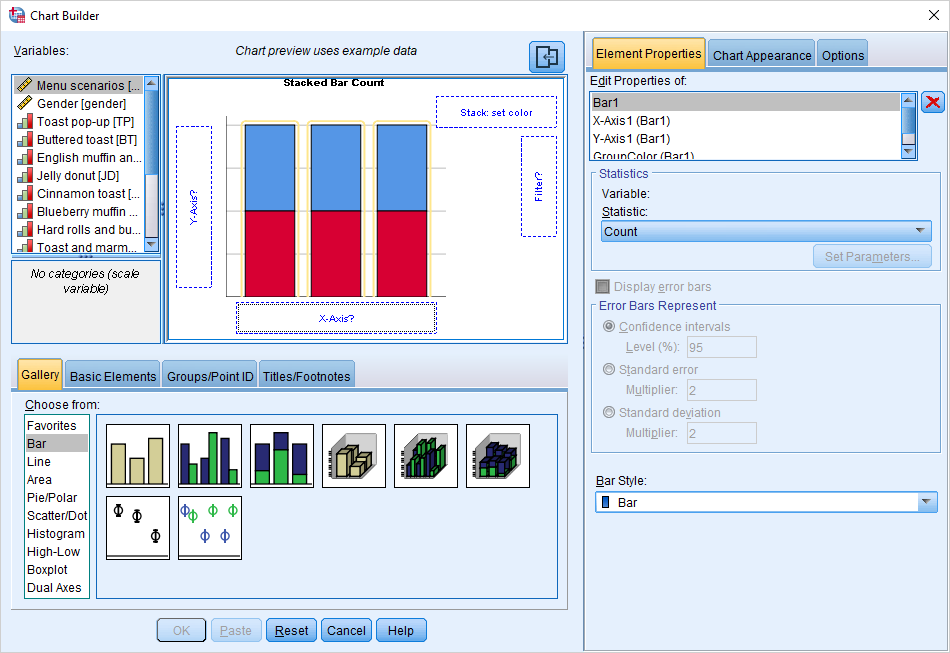
Task: Pick the Stacked Bar chart icon
Action: point(282,456)
